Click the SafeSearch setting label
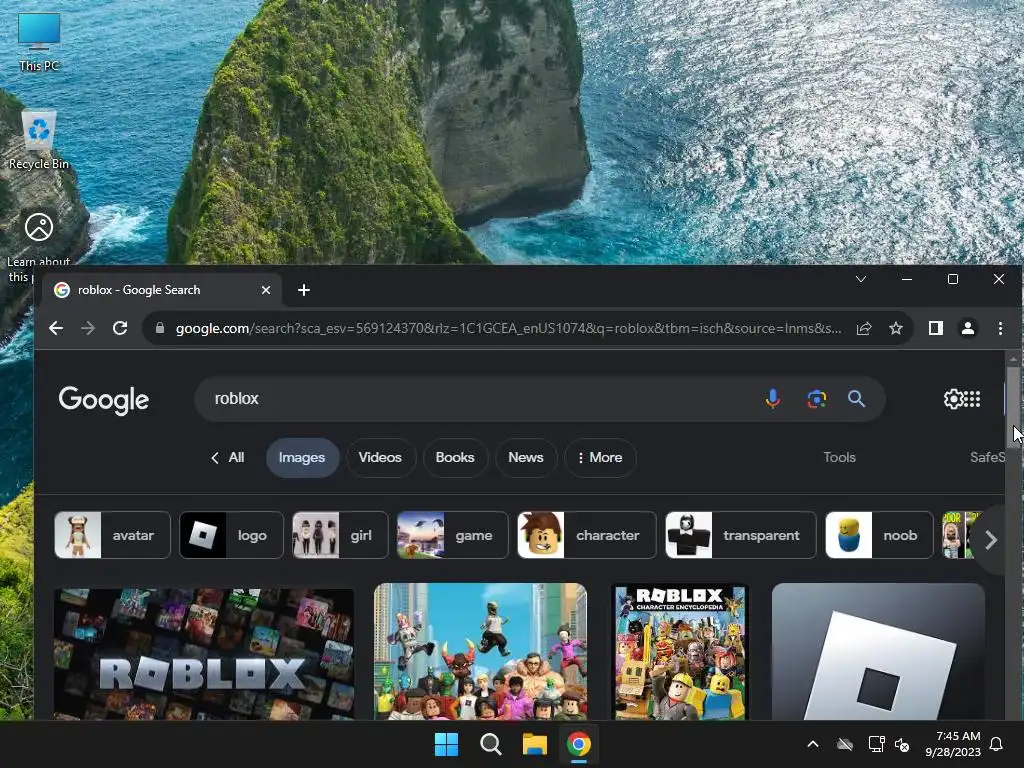This screenshot has height=768, width=1024. (x=987, y=458)
